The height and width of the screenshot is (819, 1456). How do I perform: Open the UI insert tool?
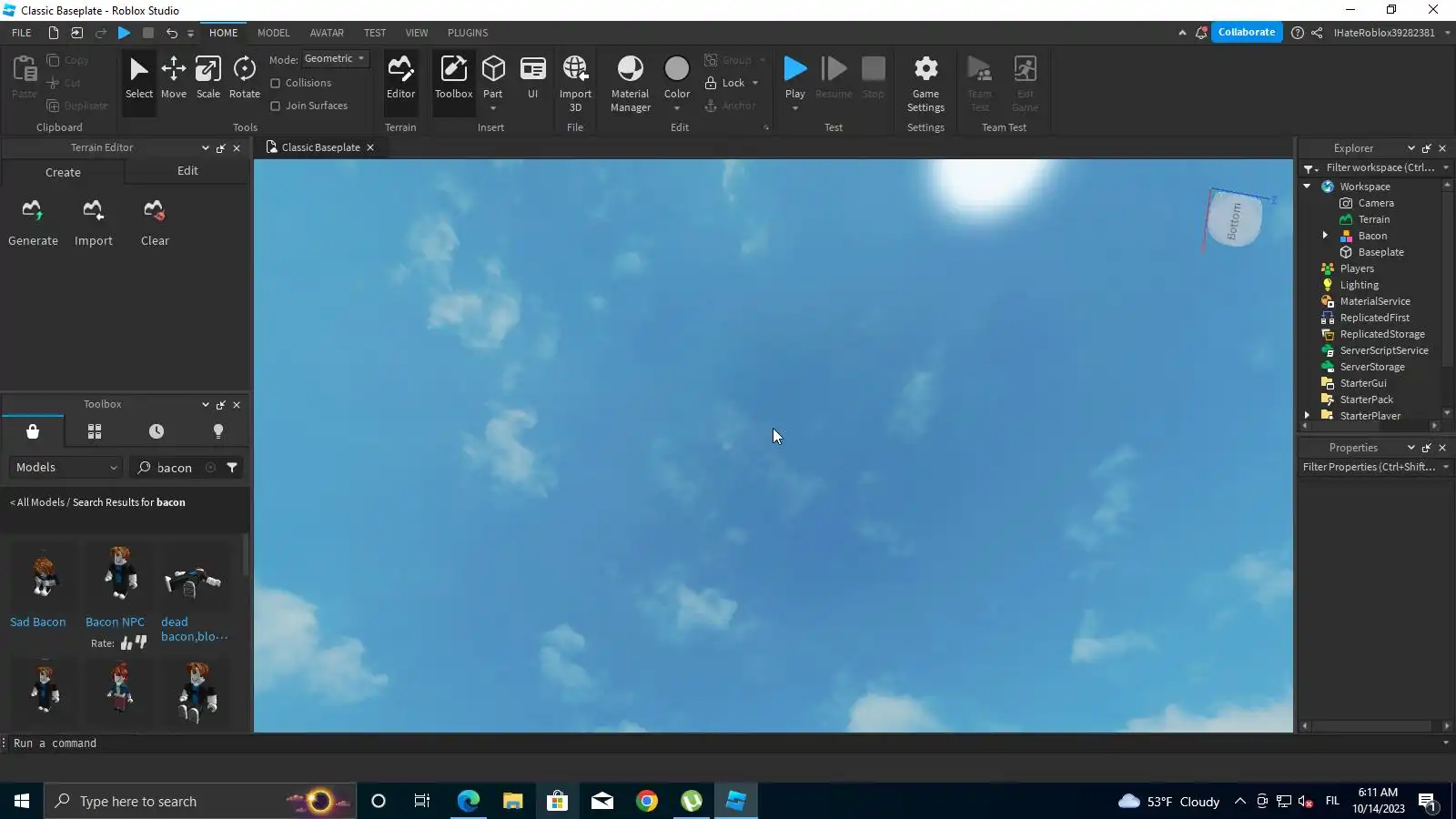point(532,77)
